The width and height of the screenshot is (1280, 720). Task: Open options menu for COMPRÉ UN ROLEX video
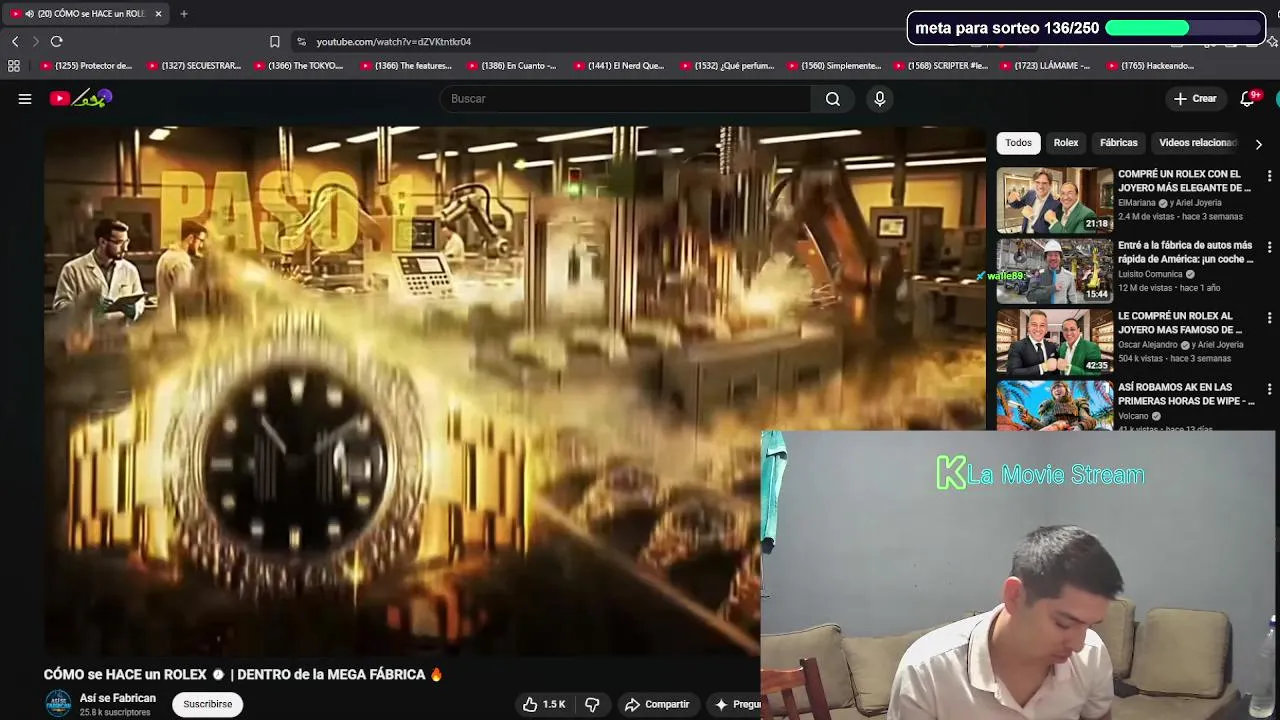pyautogui.click(x=1269, y=176)
